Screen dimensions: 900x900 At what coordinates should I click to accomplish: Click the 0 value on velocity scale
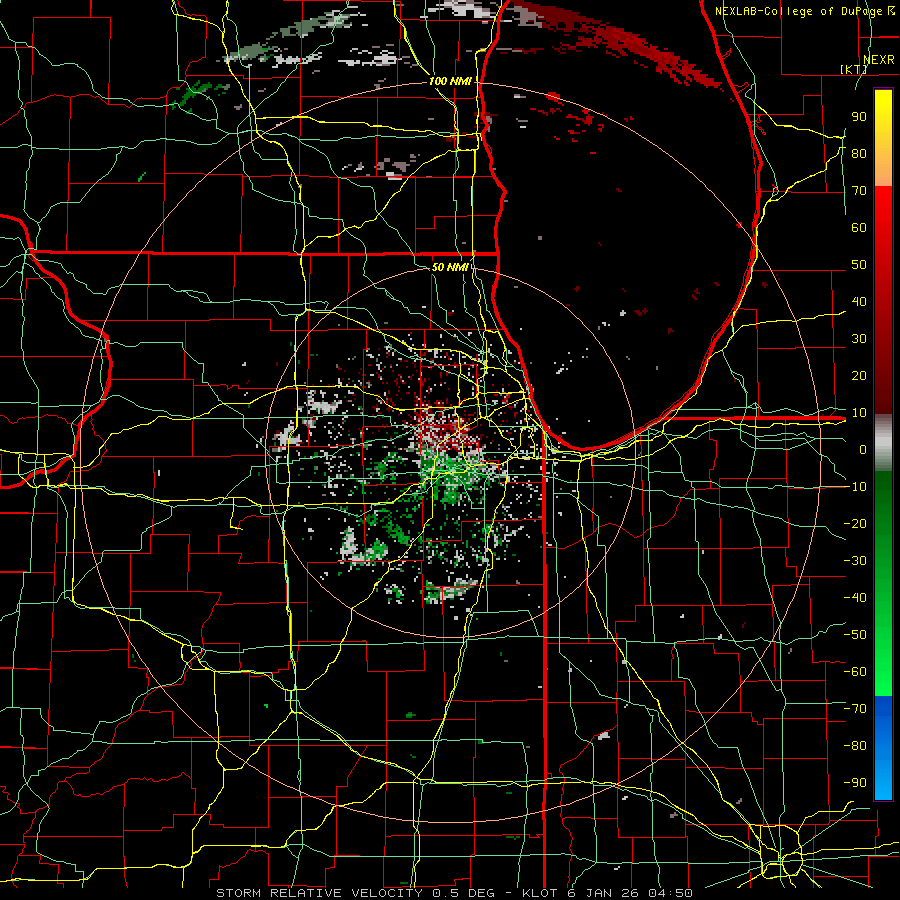coord(863,449)
